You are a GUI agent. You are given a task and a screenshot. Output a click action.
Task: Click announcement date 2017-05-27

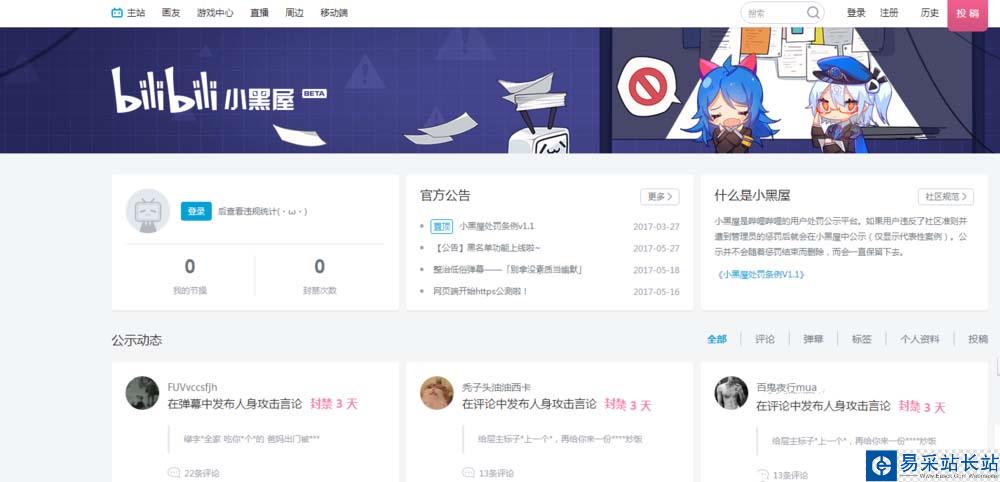point(656,248)
